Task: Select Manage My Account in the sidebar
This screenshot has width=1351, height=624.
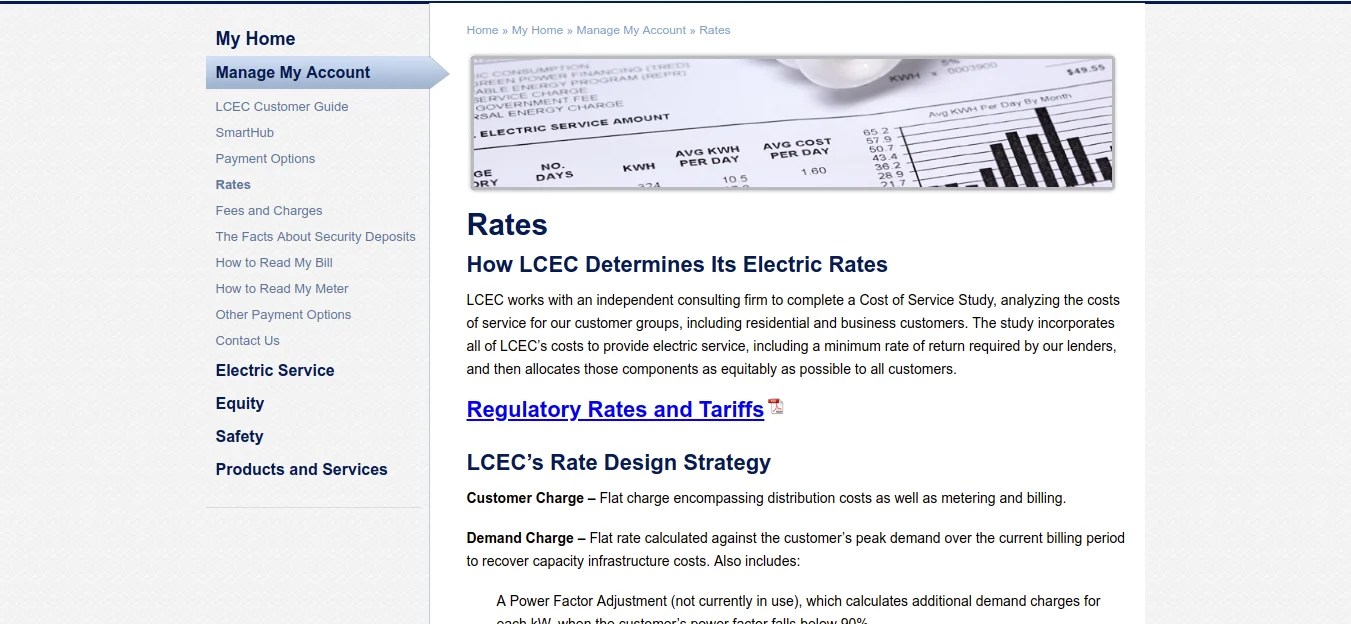Action: [x=292, y=72]
